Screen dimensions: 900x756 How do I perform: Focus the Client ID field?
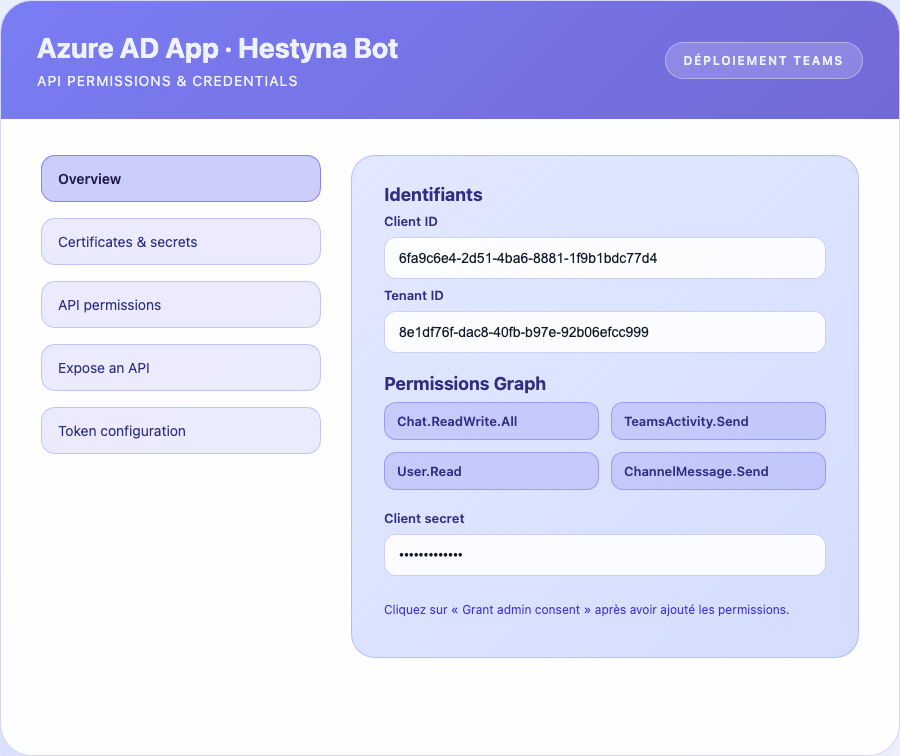[x=604, y=258]
